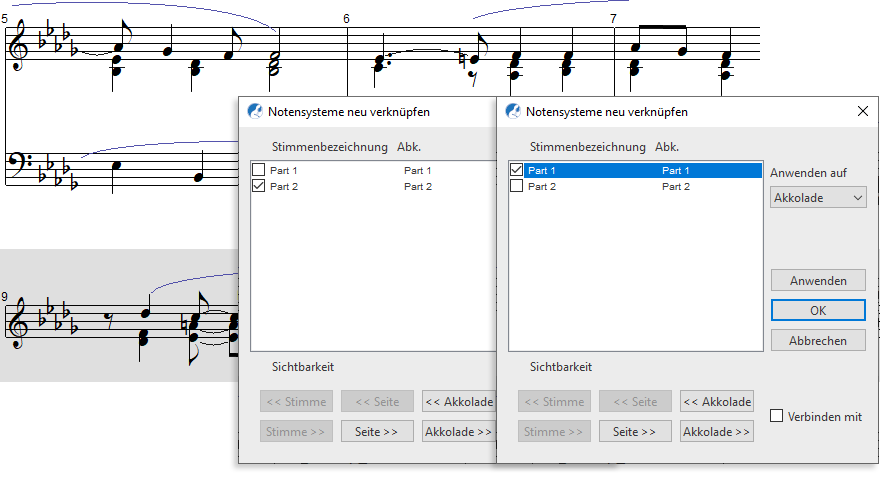Click Seite >> in the left dialog
This screenshot has width=880, height=480.
(378, 432)
